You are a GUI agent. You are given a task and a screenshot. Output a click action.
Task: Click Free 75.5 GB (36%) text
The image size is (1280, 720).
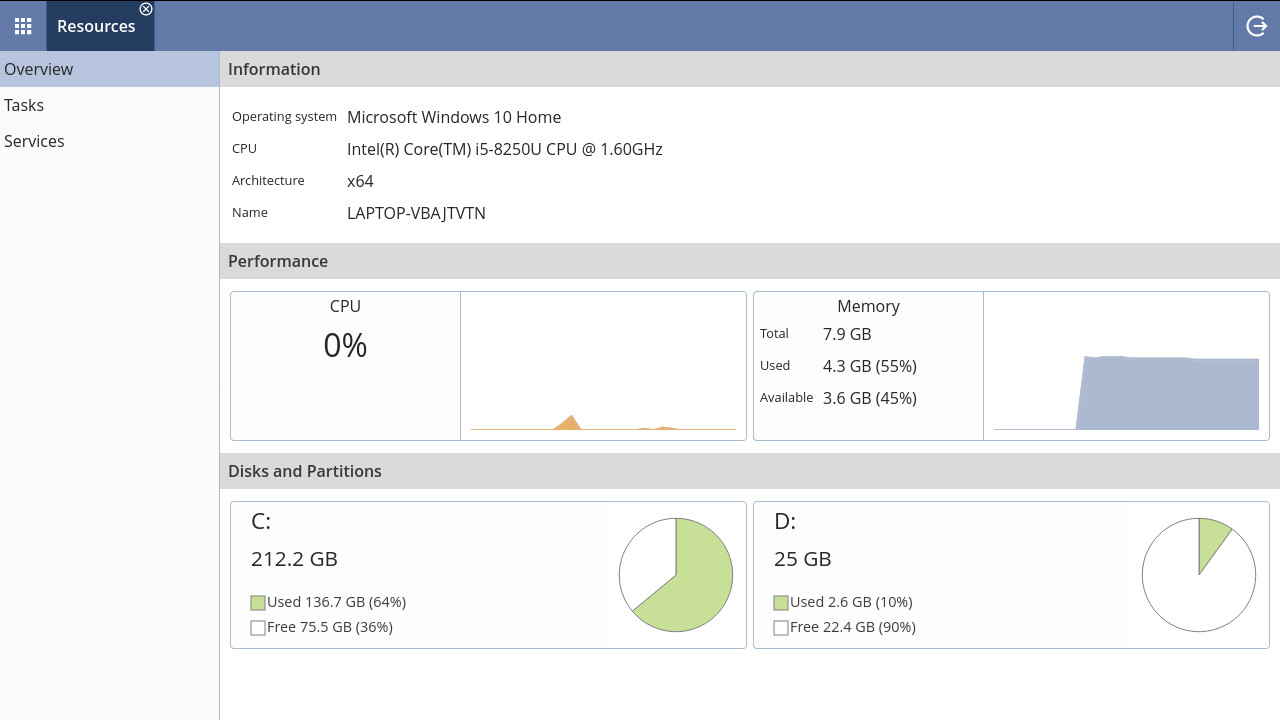click(x=330, y=627)
